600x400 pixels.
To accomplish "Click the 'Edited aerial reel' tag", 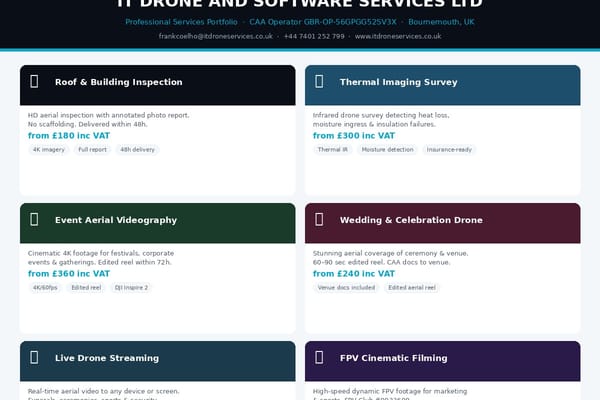I will [x=412, y=287].
